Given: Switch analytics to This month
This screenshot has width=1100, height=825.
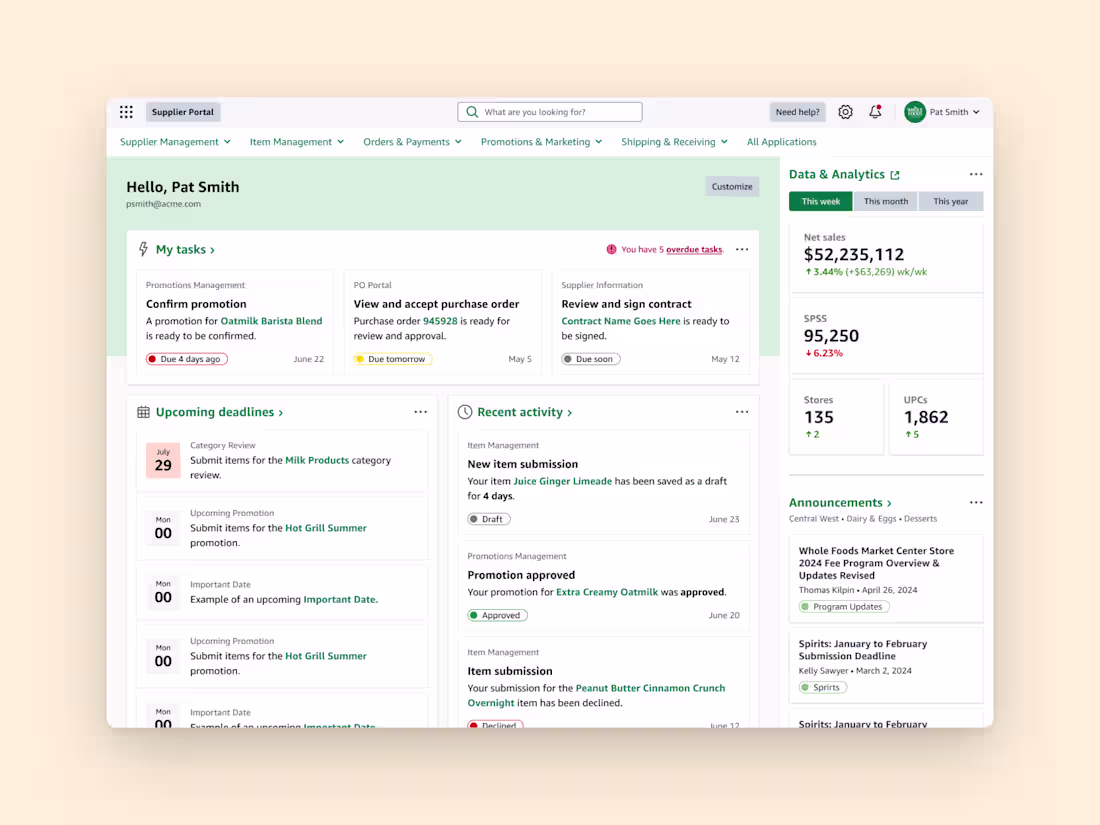Looking at the screenshot, I should [885, 201].
